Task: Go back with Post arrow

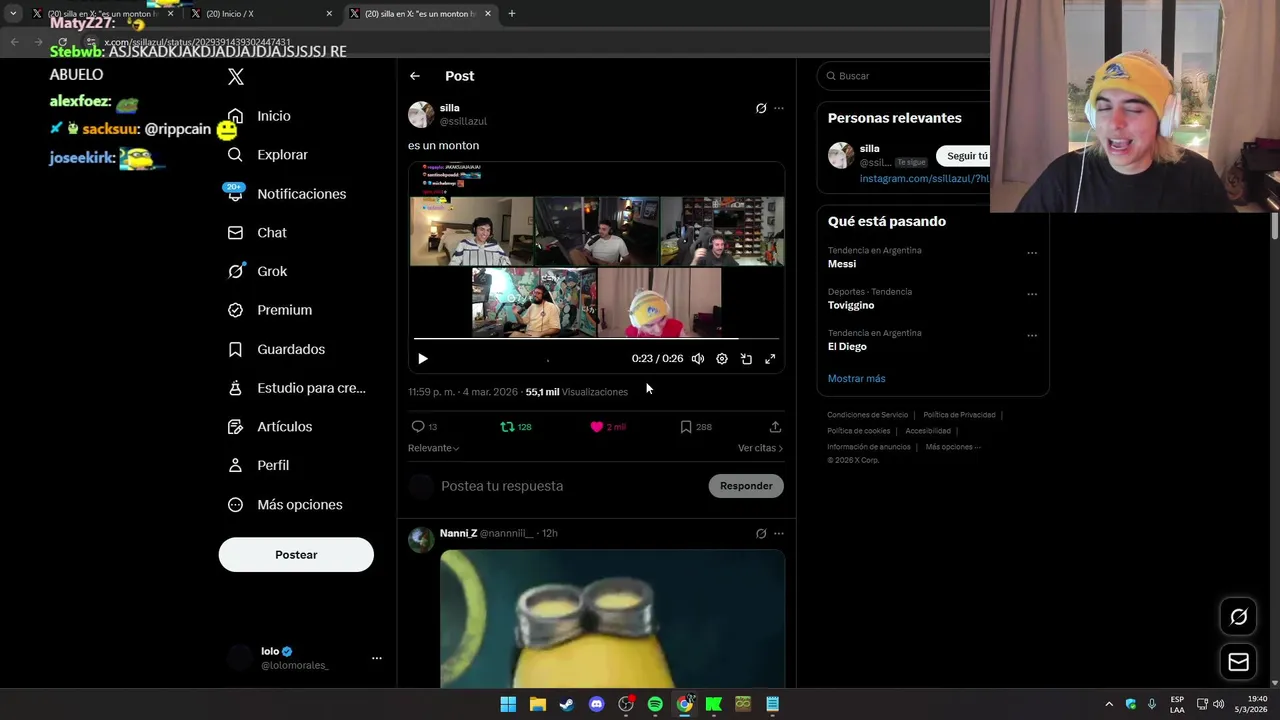Action: (x=415, y=76)
